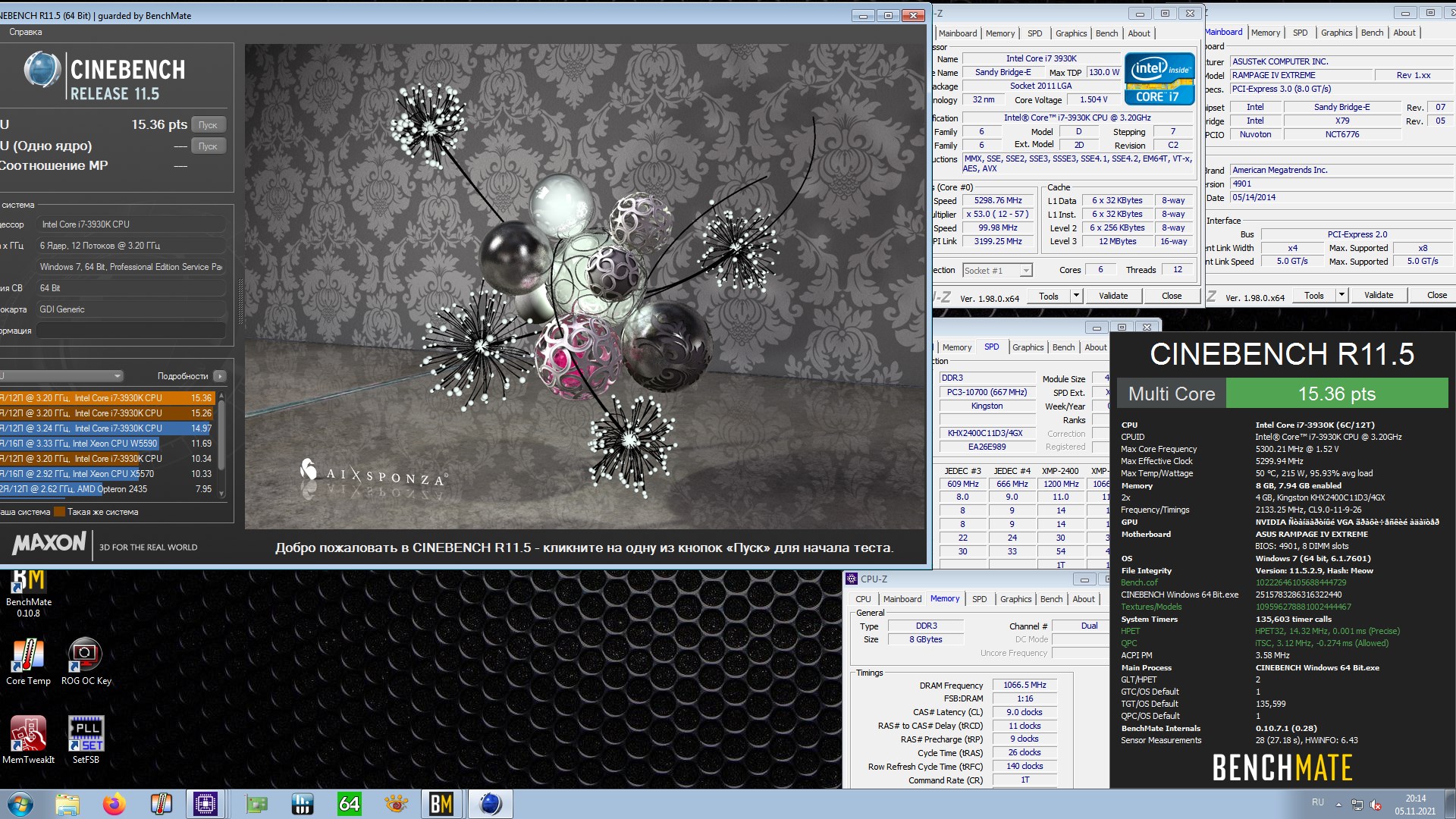Select the AMD Opteron 2435 ranking row

(108, 489)
